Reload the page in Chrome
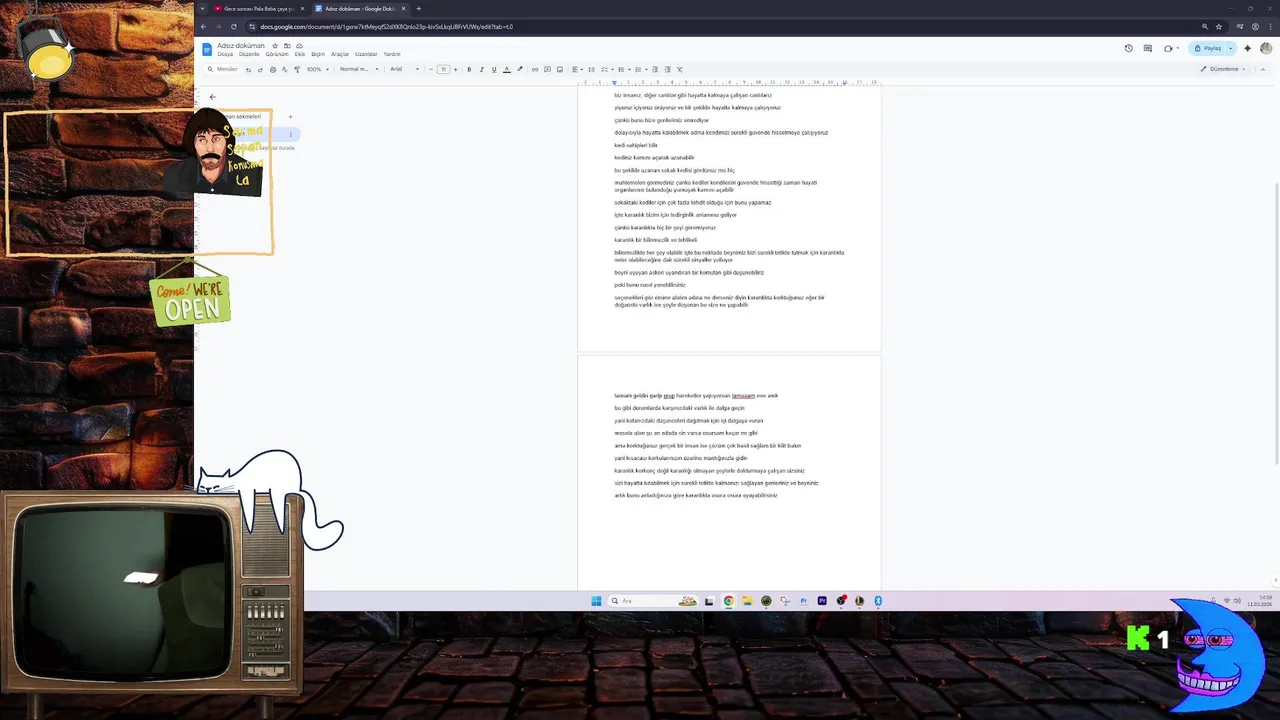This screenshot has height=720, width=1280. tap(234, 27)
